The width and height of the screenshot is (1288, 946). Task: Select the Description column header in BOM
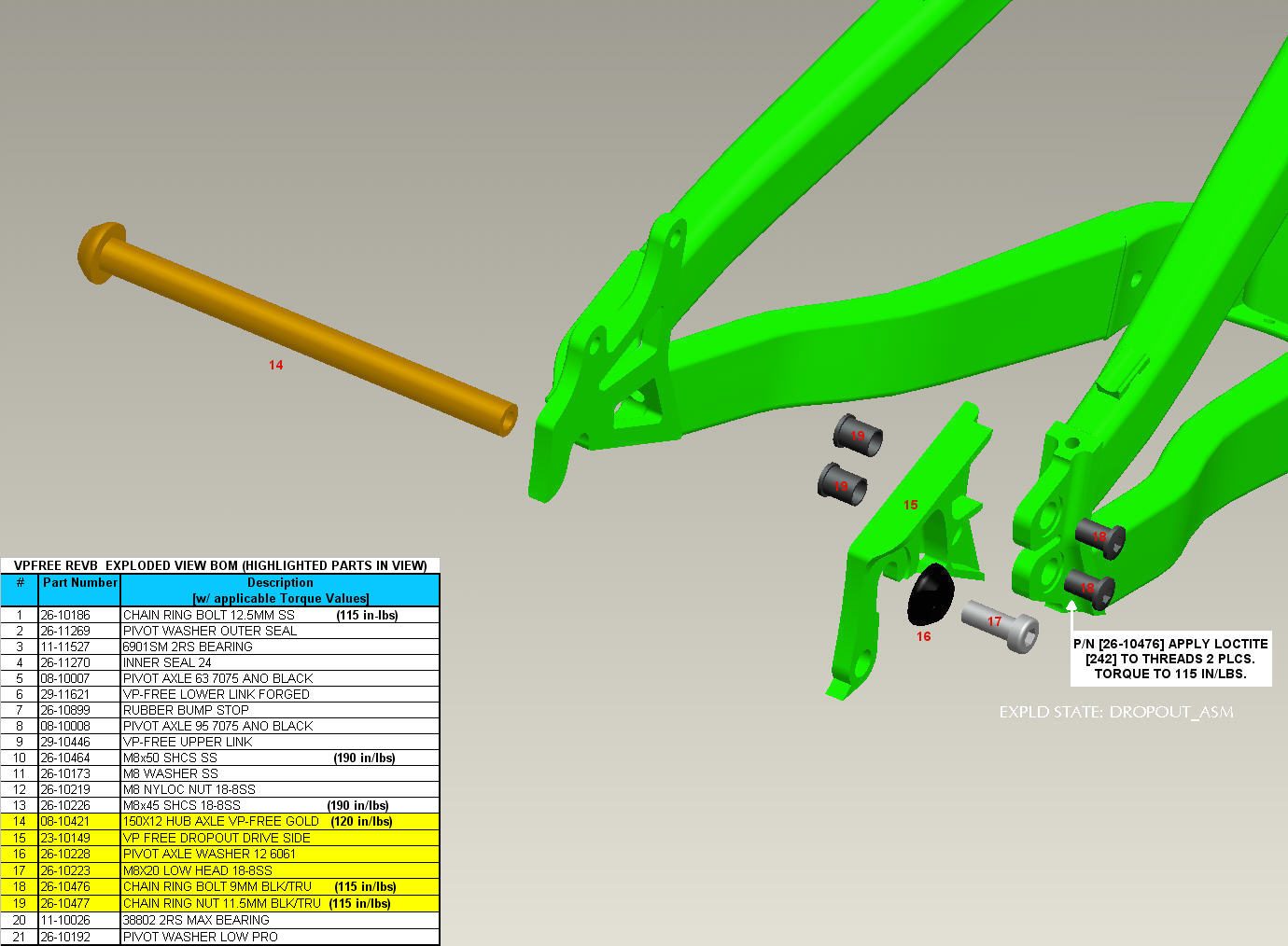280,590
